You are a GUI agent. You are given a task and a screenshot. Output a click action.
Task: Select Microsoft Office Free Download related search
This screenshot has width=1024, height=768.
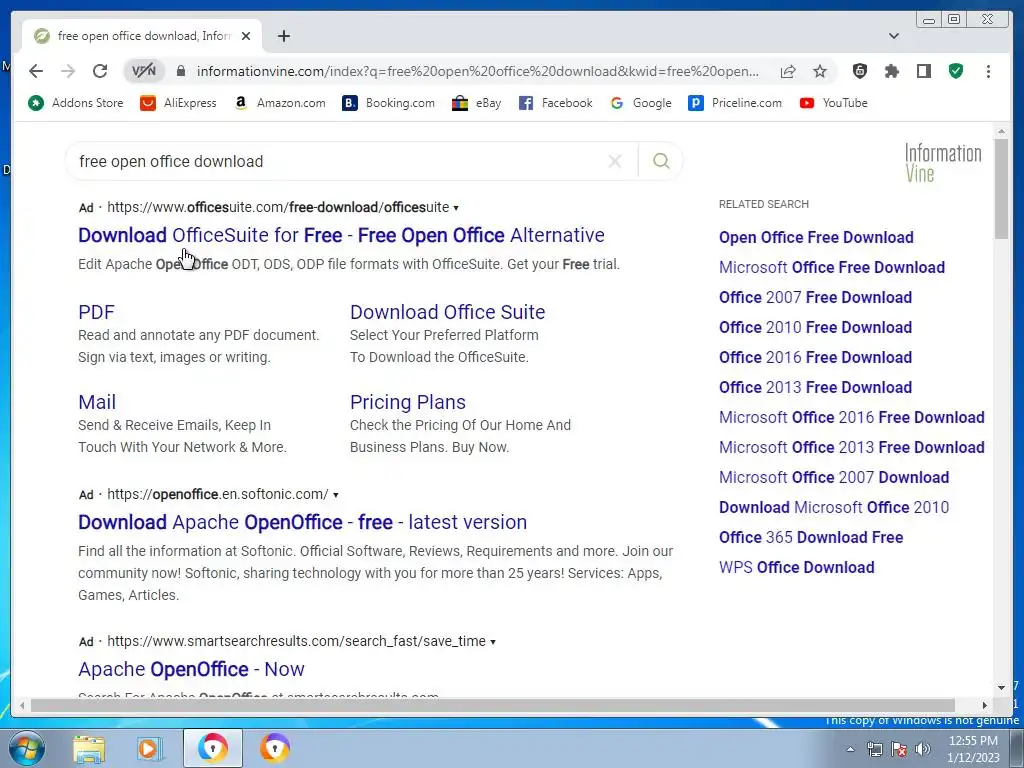point(831,268)
